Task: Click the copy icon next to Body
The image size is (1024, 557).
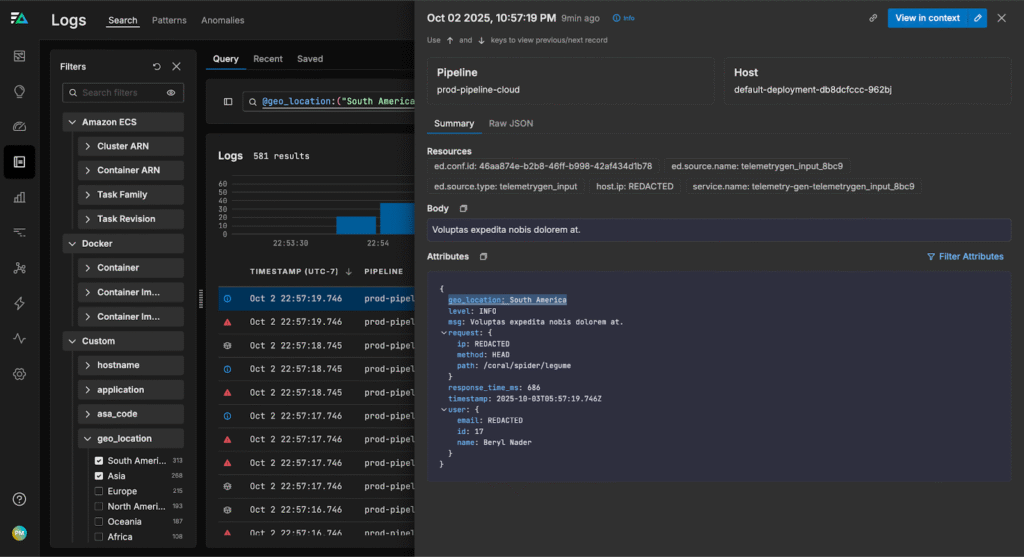Action: 463,208
